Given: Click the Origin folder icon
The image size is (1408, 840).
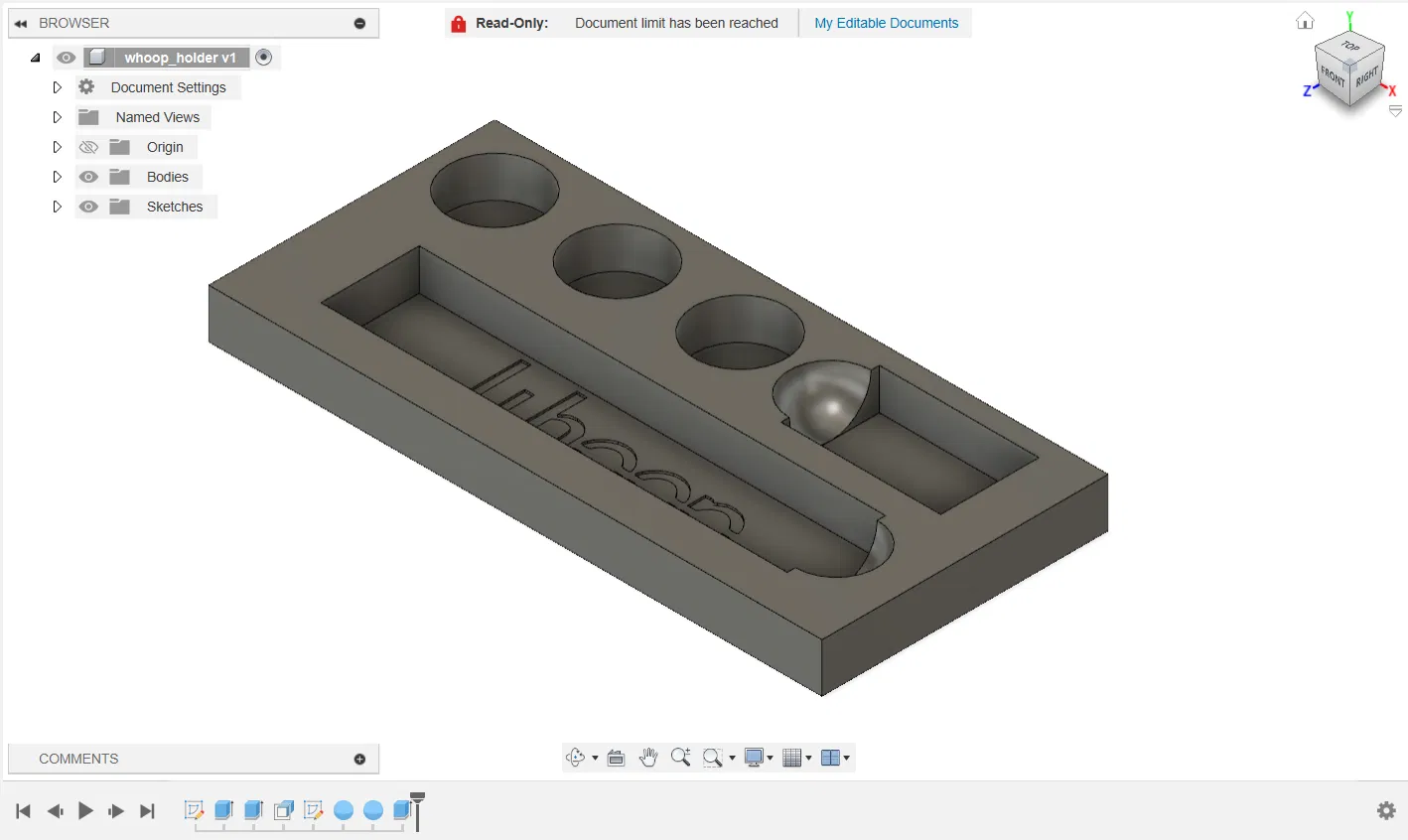Looking at the screenshot, I should [x=120, y=147].
